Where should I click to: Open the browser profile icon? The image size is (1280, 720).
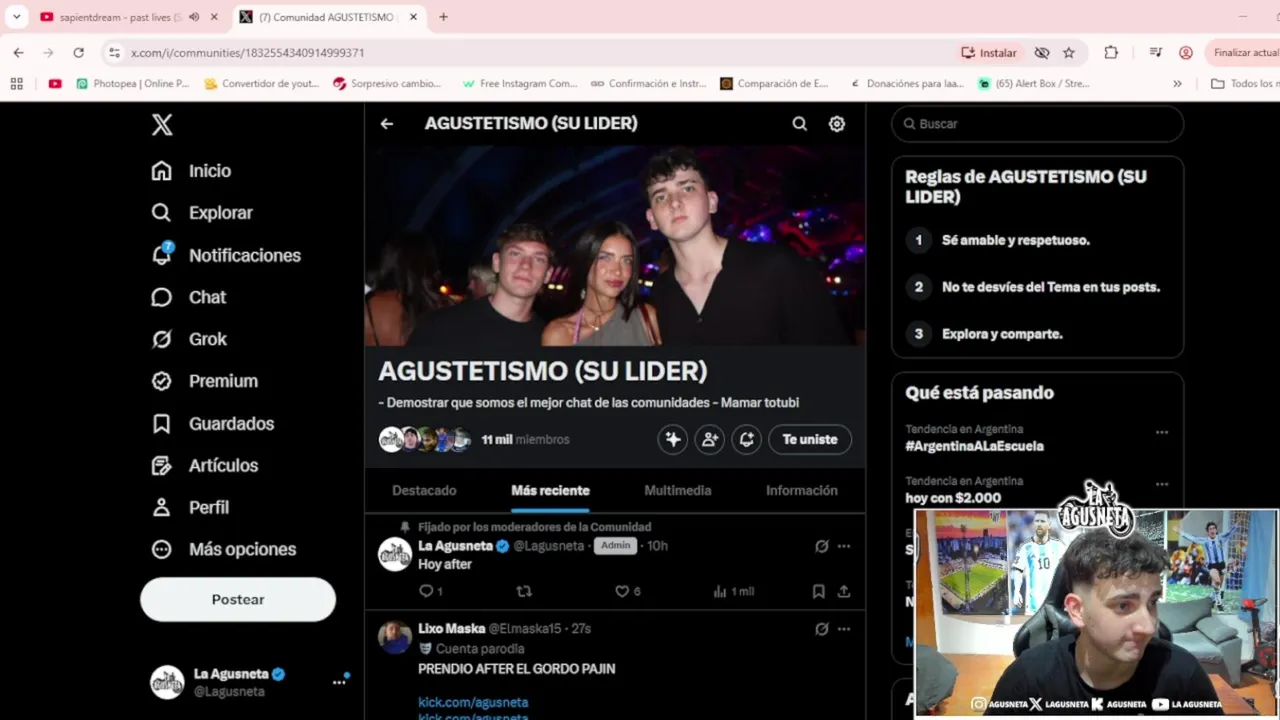(1186, 52)
